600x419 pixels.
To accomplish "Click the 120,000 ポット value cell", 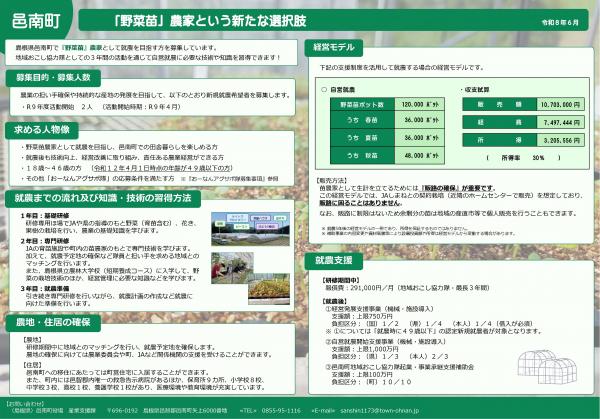I will [x=420, y=104].
